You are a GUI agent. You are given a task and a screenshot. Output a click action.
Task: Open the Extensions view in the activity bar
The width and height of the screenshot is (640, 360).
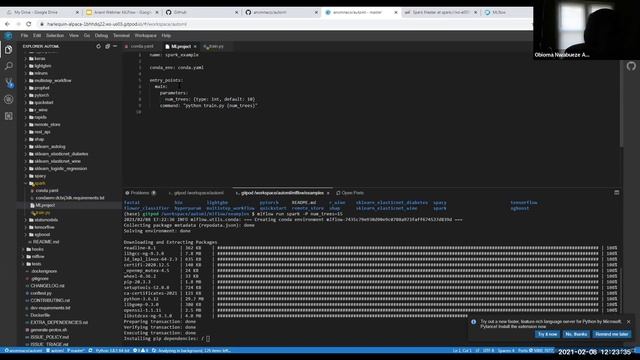coord(9,116)
